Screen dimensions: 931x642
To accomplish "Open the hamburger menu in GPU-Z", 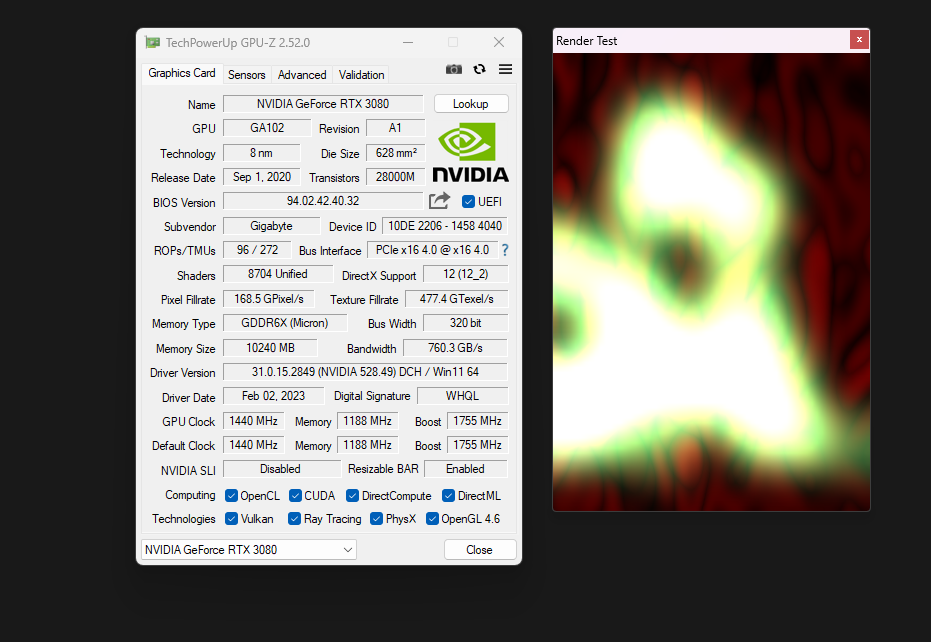I will (505, 69).
